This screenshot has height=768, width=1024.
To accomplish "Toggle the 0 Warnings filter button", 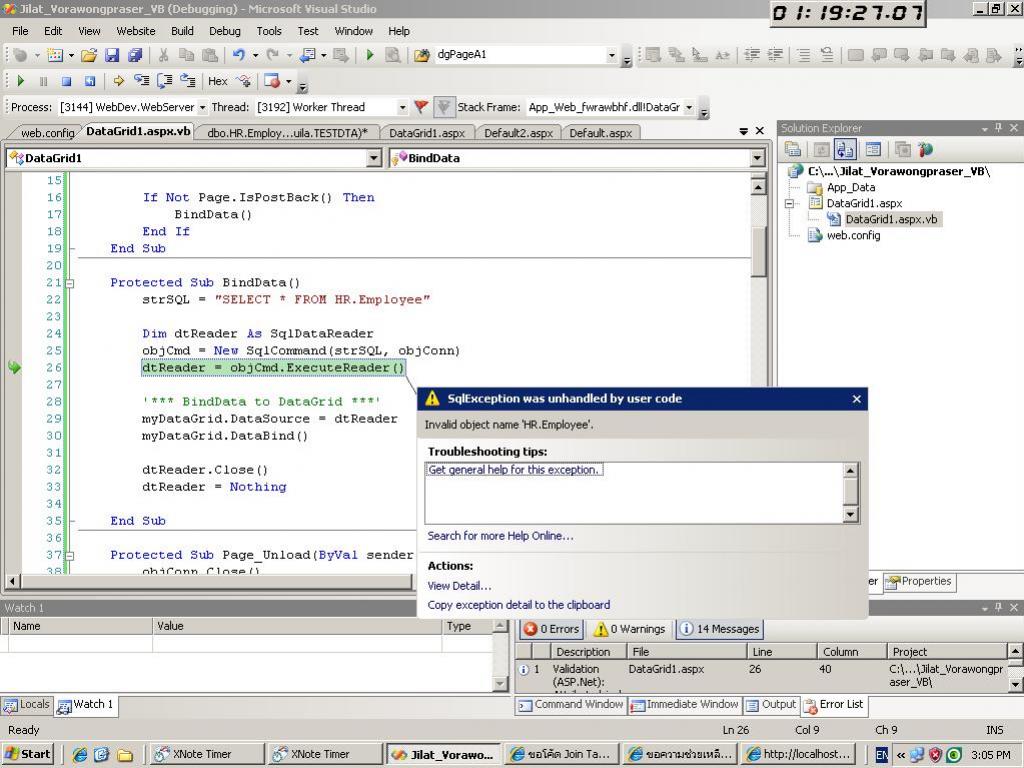I will click(630, 629).
